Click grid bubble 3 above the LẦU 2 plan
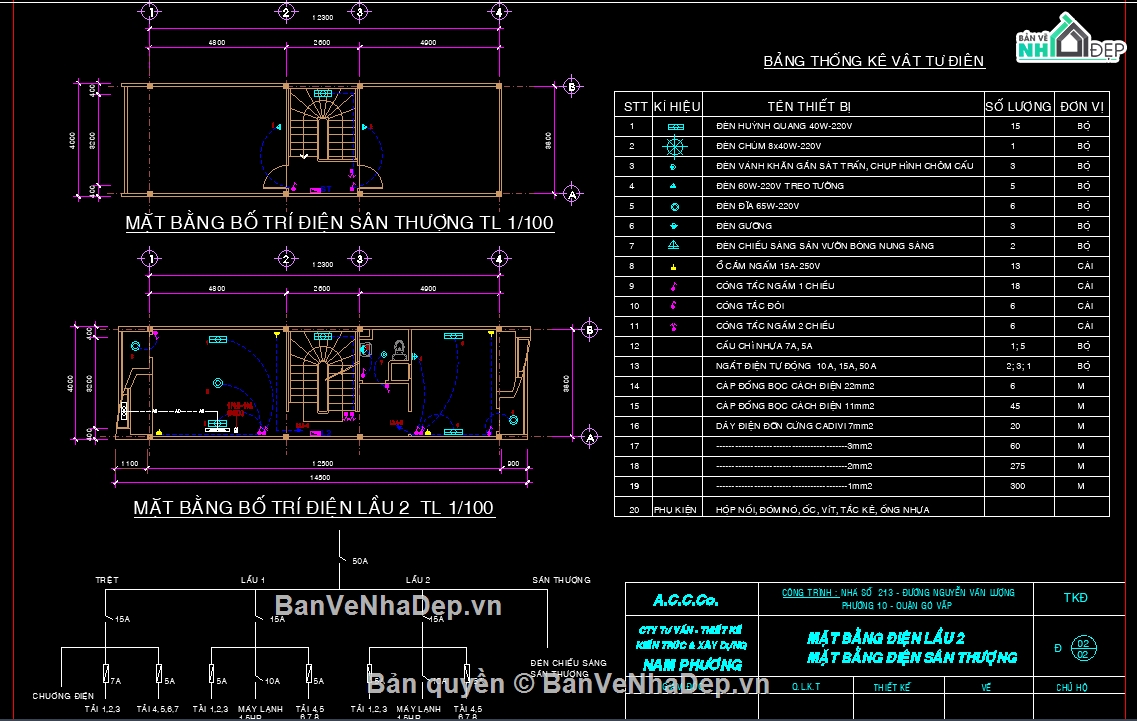Image resolution: width=1137 pixels, height=721 pixels. [360, 259]
